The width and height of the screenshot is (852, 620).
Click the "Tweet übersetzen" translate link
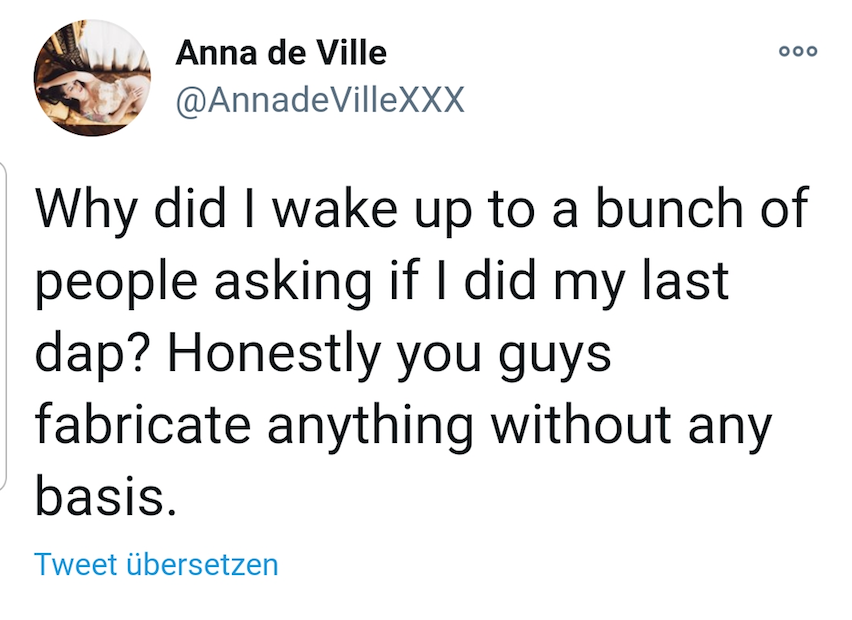pyautogui.click(x=156, y=564)
